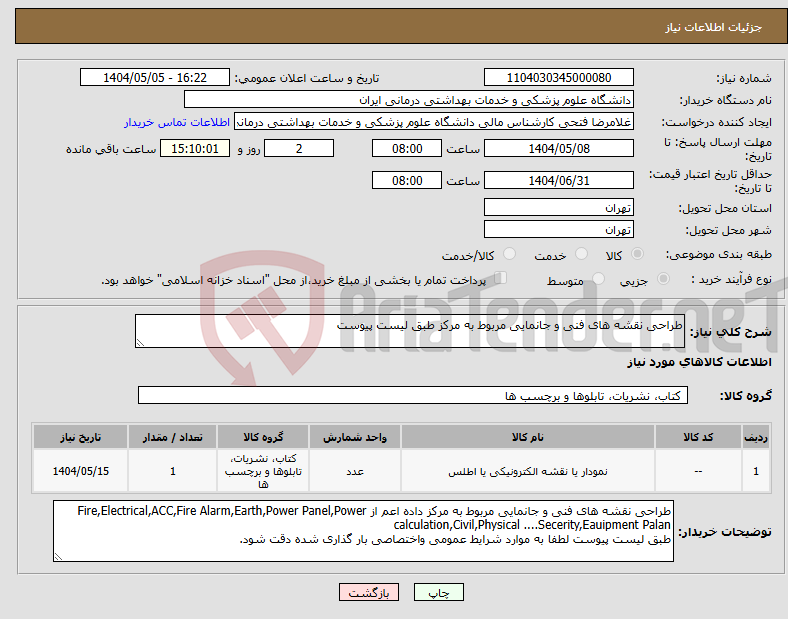Image resolution: width=788 pixels, height=619 pixels.
Task: Click the buyer organization name field
Action: point(409,99)
